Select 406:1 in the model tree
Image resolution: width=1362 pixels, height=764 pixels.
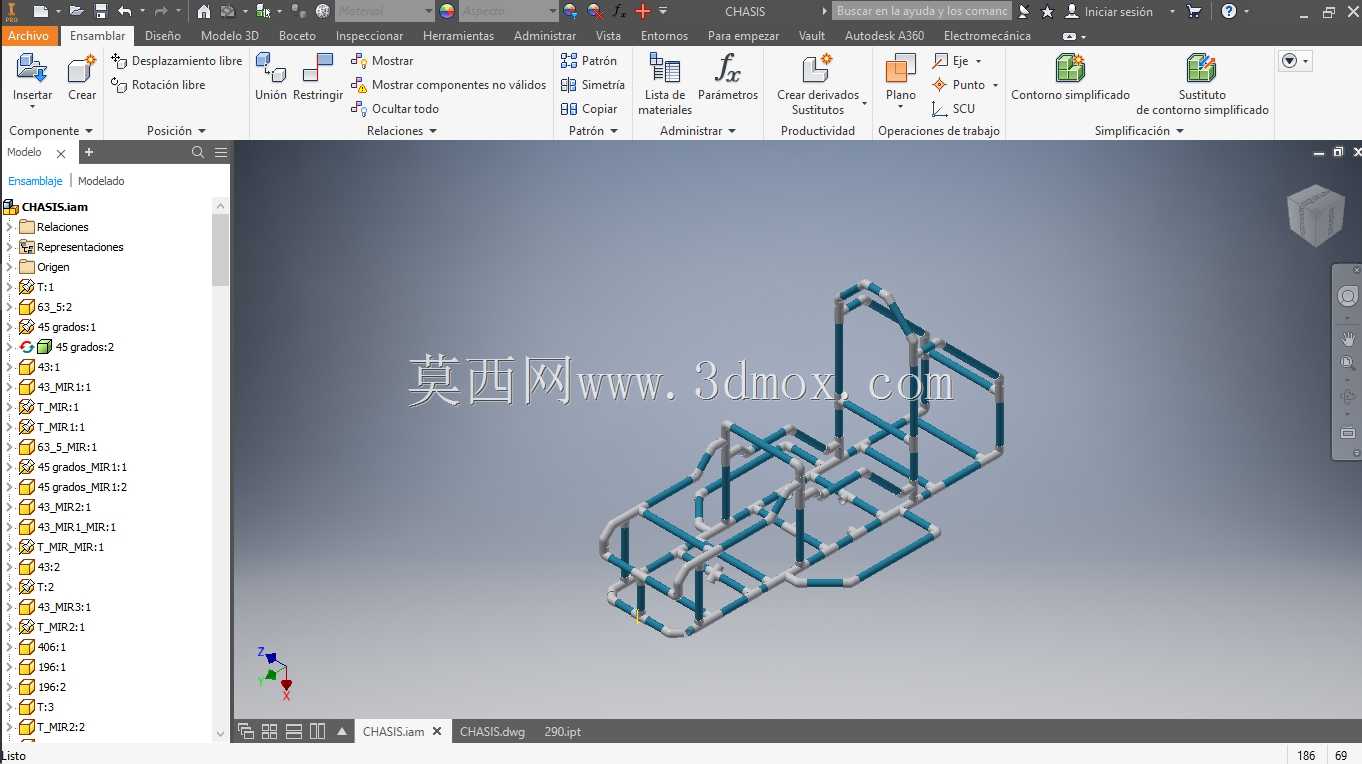52,647
